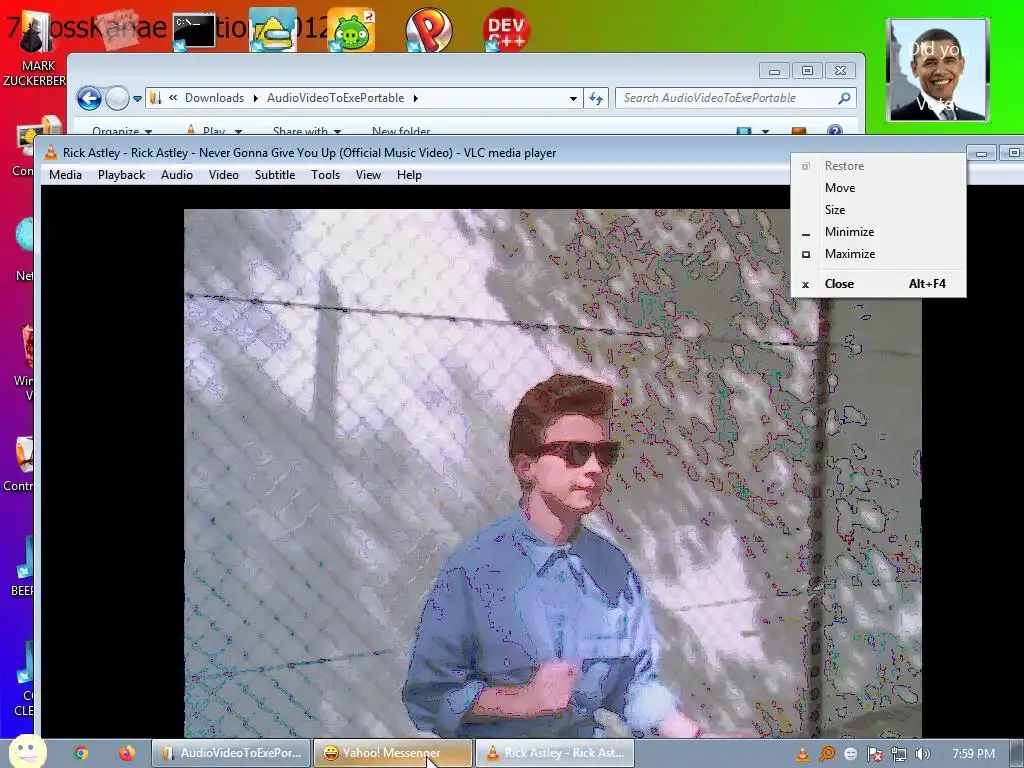Click the Explorer Back arrow button

coord(89,99)
